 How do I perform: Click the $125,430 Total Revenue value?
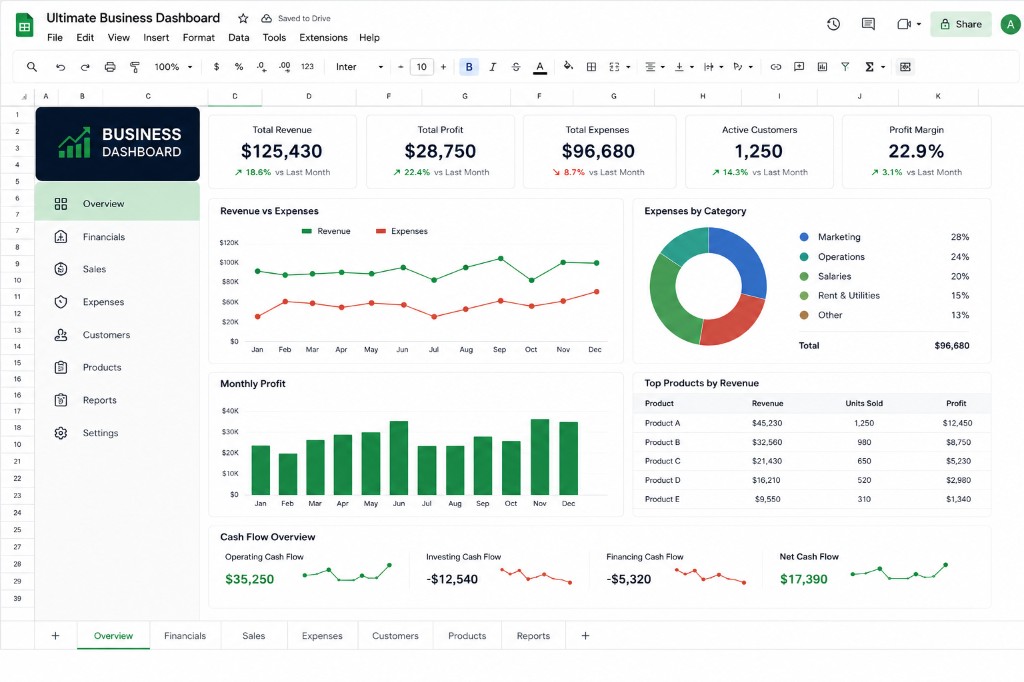pyautogui.click(x=281, y=152)
